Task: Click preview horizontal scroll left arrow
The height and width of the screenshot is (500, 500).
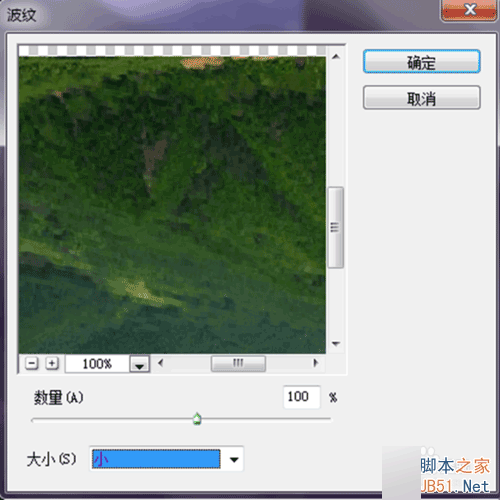Action: pyautogui.click(x=161, y=363)
